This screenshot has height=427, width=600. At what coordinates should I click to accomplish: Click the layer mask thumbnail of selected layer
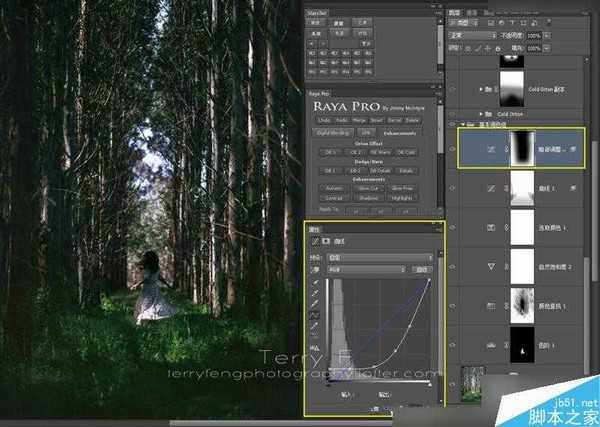click(522, 149)
